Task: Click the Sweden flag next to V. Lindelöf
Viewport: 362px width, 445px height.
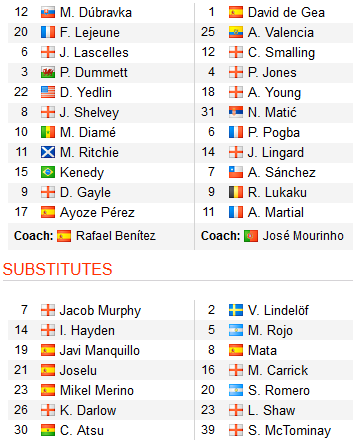Action: click(236, 310)
